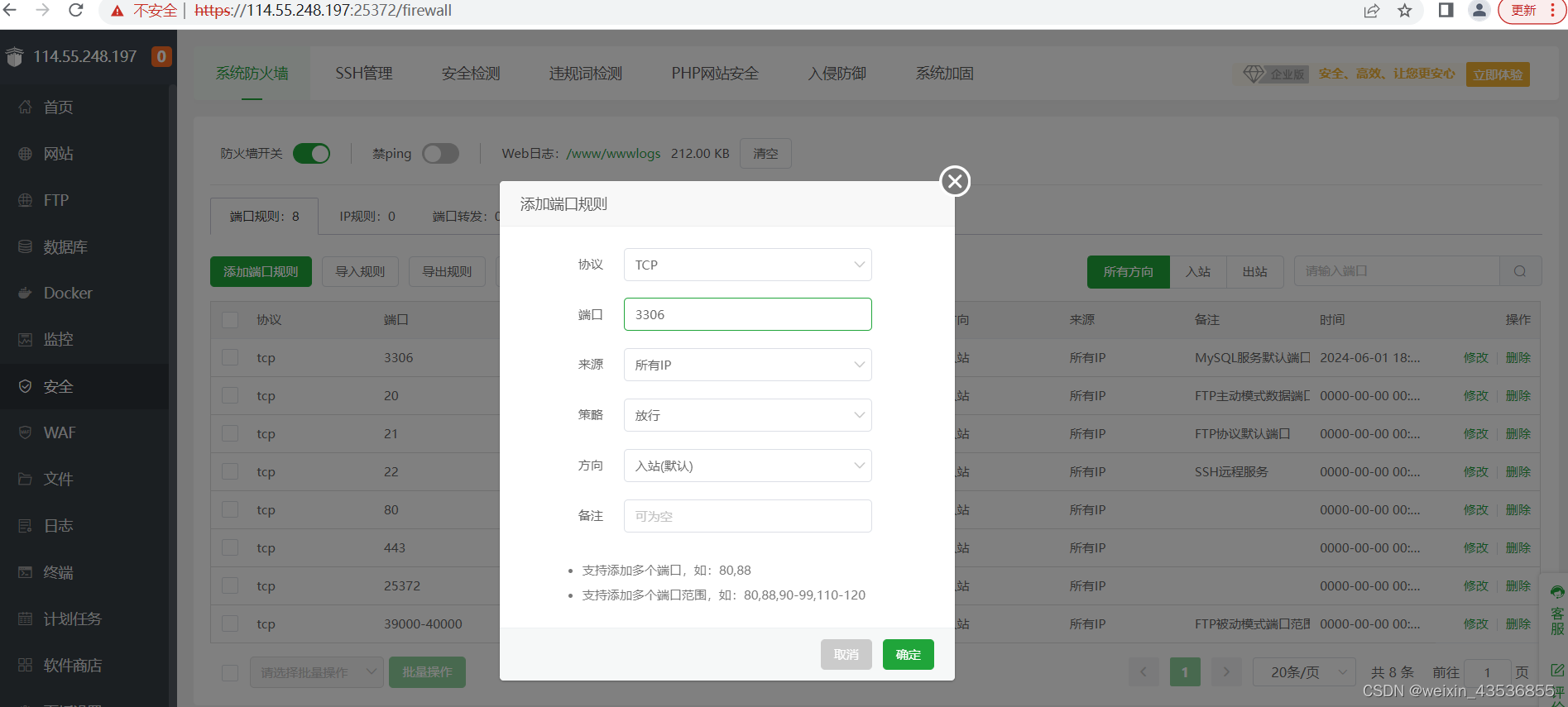Check the select-all checkbox in table header
Screen dimensions: 1568x707
pyautogui.click(x=230, y=320)
